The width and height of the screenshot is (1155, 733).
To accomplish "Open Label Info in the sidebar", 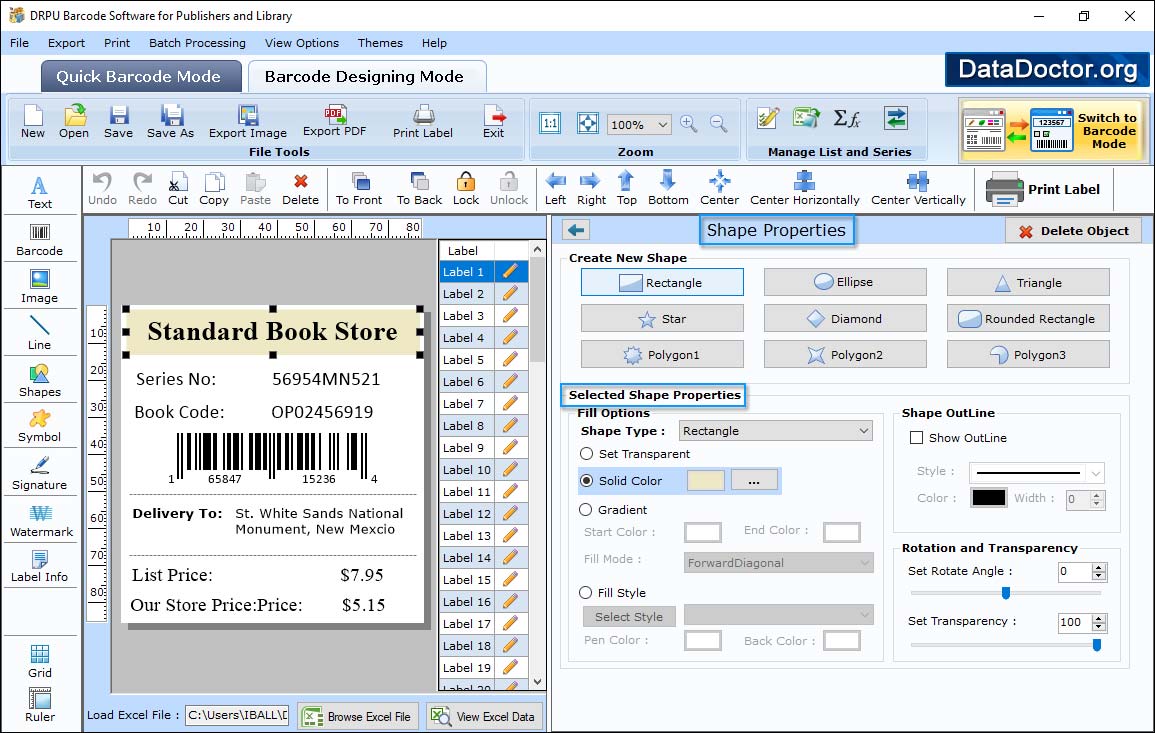I will pyautogui.click(x=40, y=567).
